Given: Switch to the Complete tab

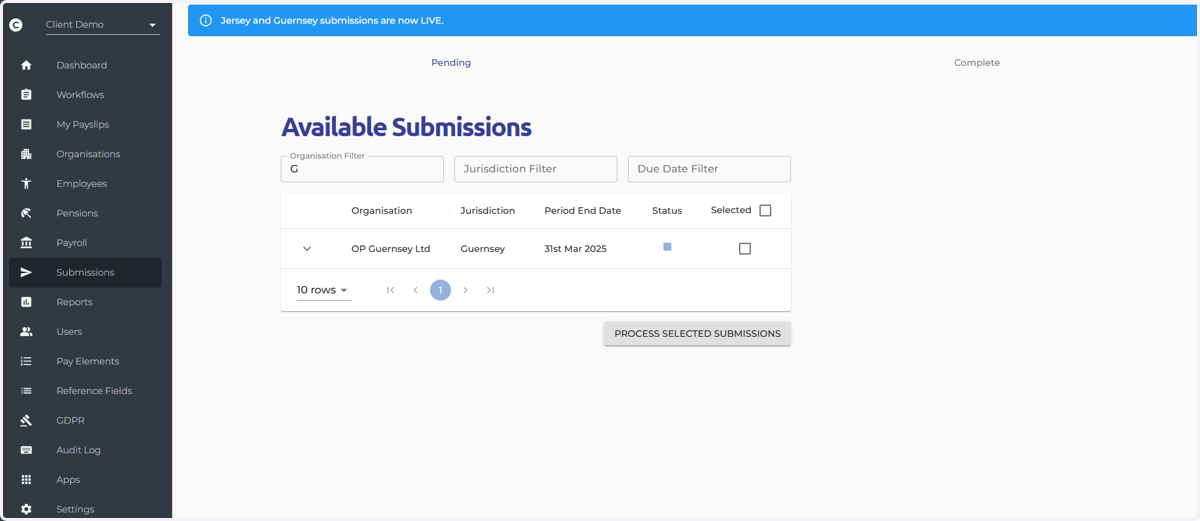Looking at the screenshot, I should pyautogui.click(x=977, y=62).
